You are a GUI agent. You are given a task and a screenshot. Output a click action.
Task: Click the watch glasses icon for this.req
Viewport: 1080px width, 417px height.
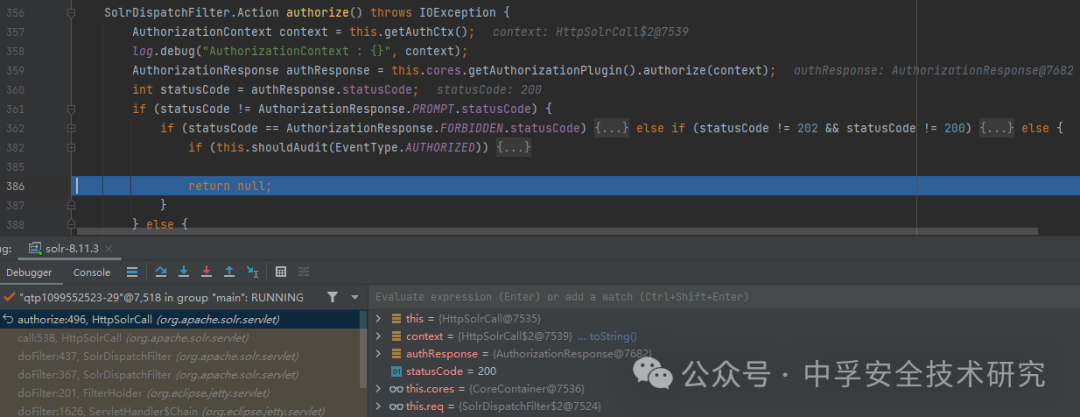tap(396, 407)
